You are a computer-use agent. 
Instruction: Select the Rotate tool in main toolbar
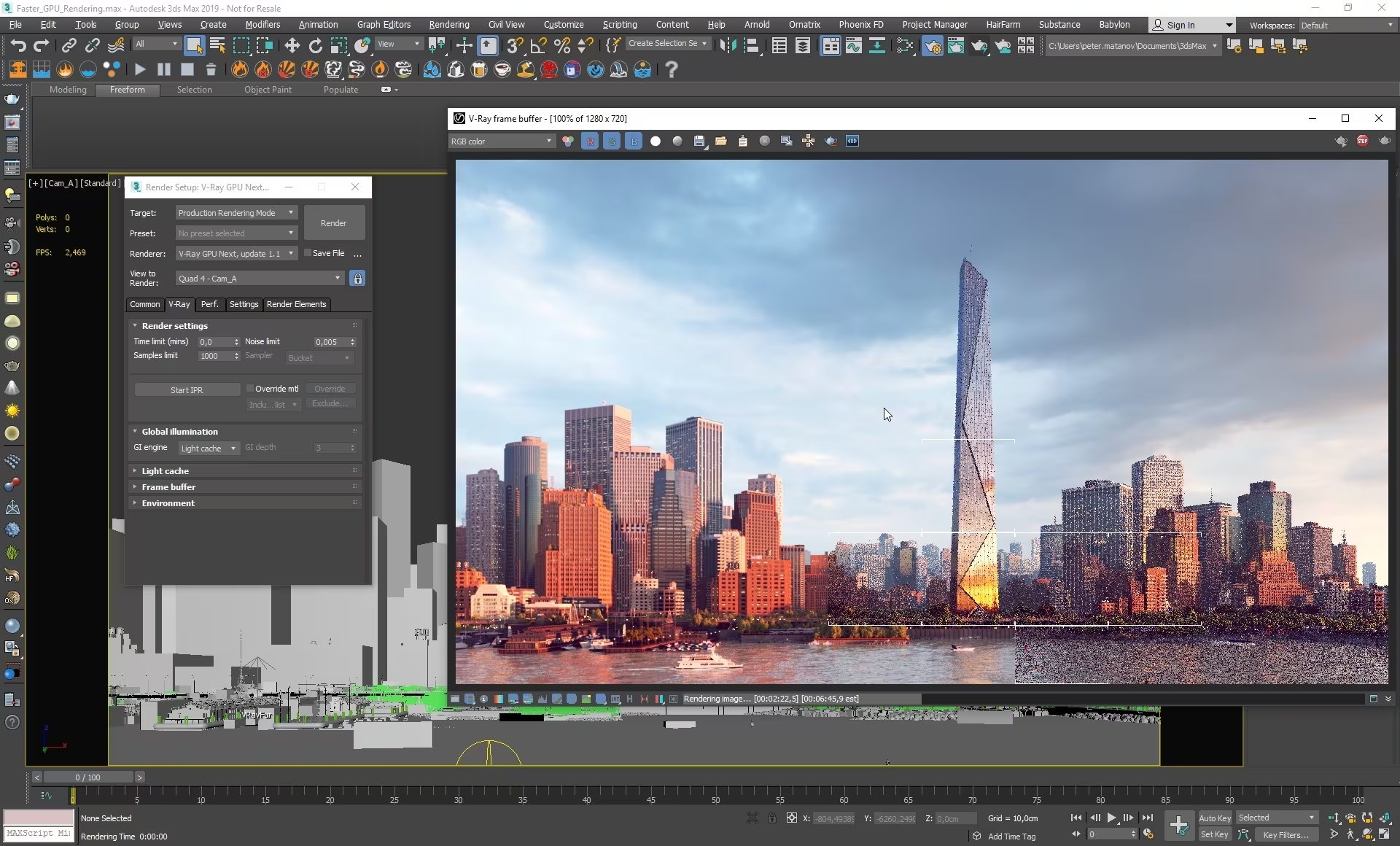(x=315, y=46)
